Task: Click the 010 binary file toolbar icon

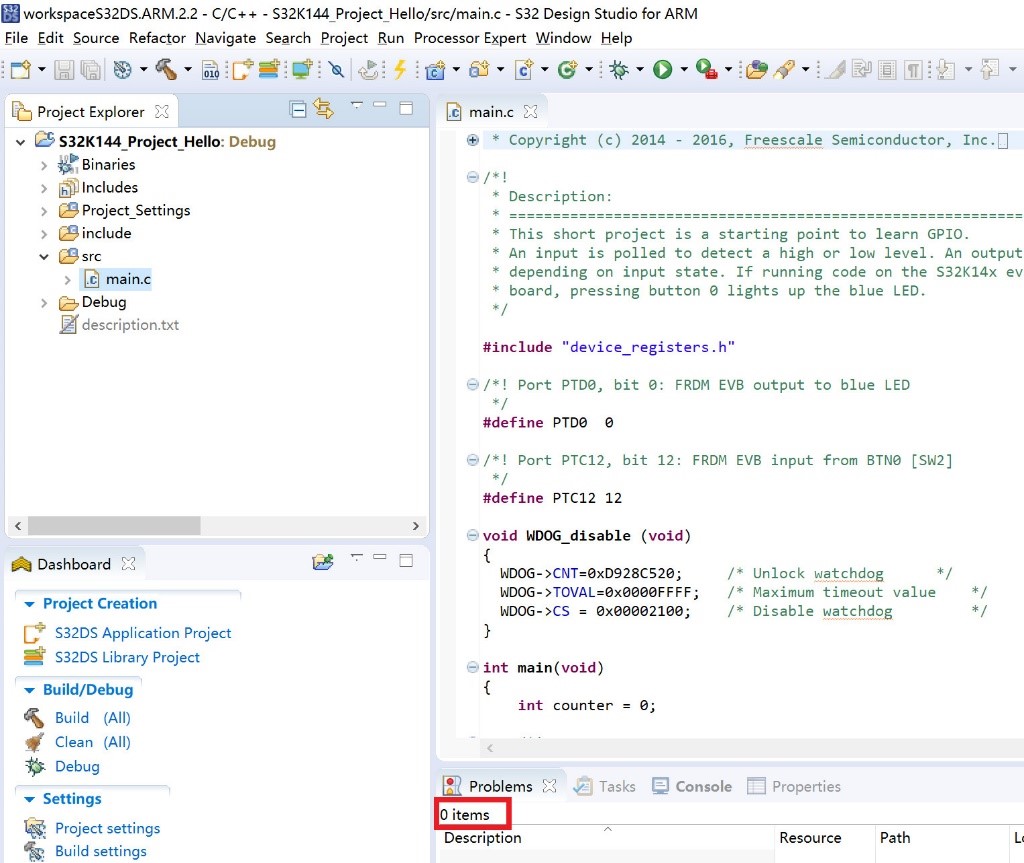Action: 210,69
